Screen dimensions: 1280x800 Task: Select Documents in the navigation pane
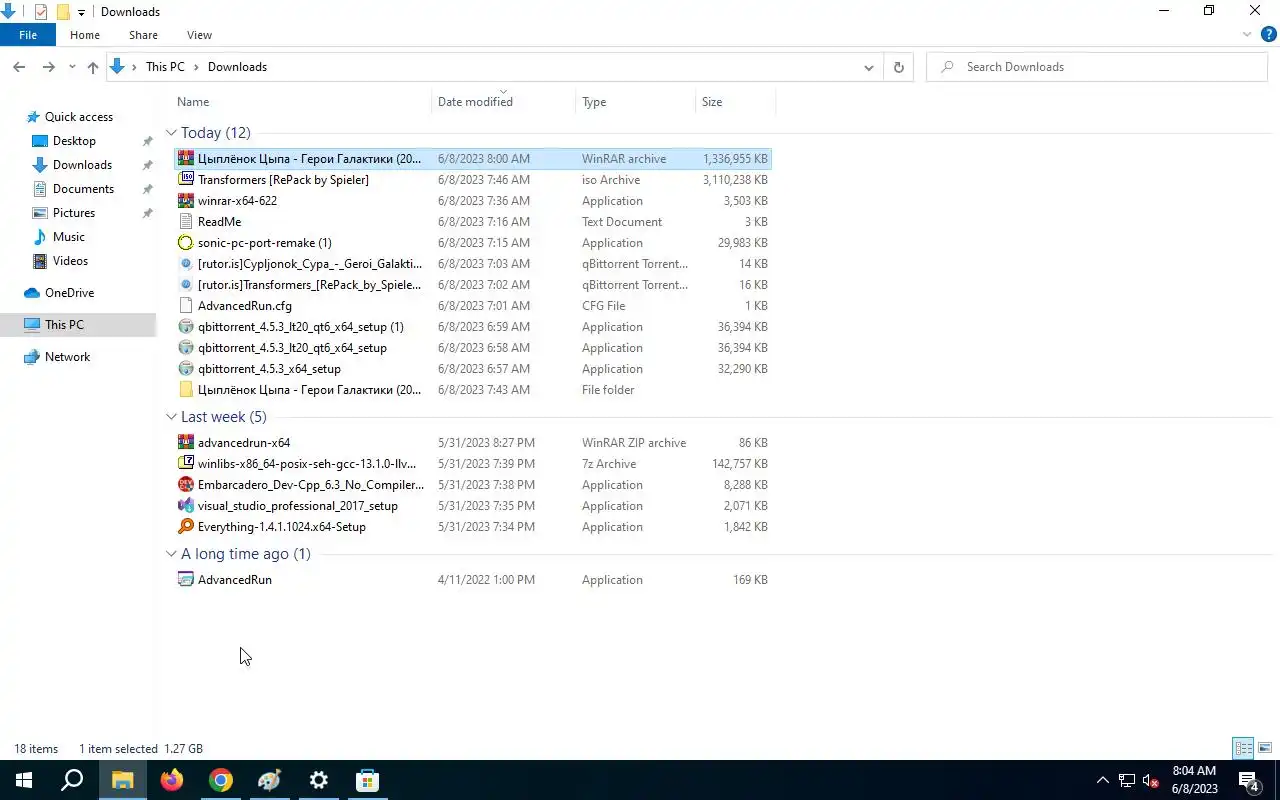(83, 189)
